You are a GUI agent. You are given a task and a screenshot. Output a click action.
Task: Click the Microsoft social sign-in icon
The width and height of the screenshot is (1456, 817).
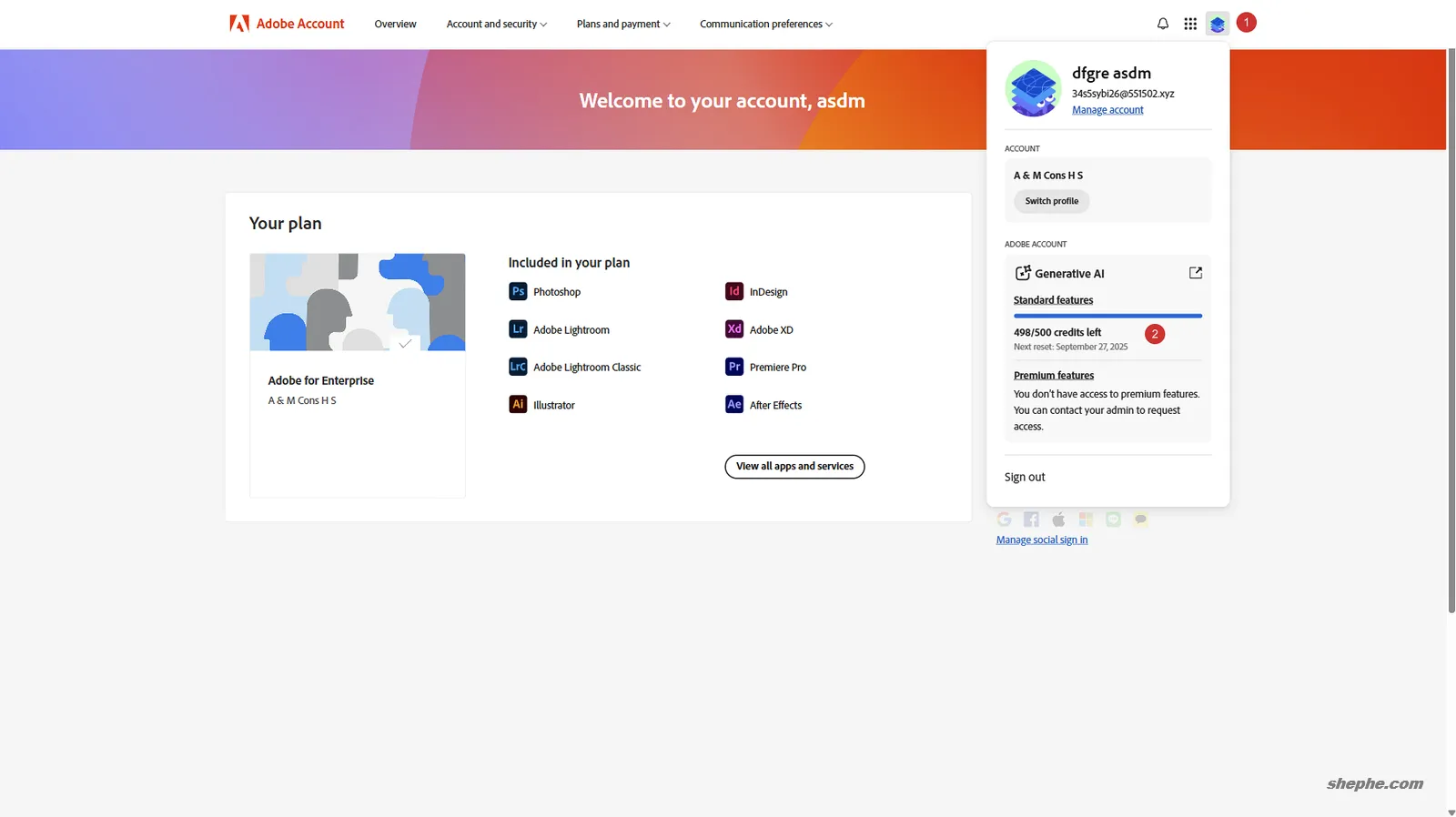(1086, 519)
